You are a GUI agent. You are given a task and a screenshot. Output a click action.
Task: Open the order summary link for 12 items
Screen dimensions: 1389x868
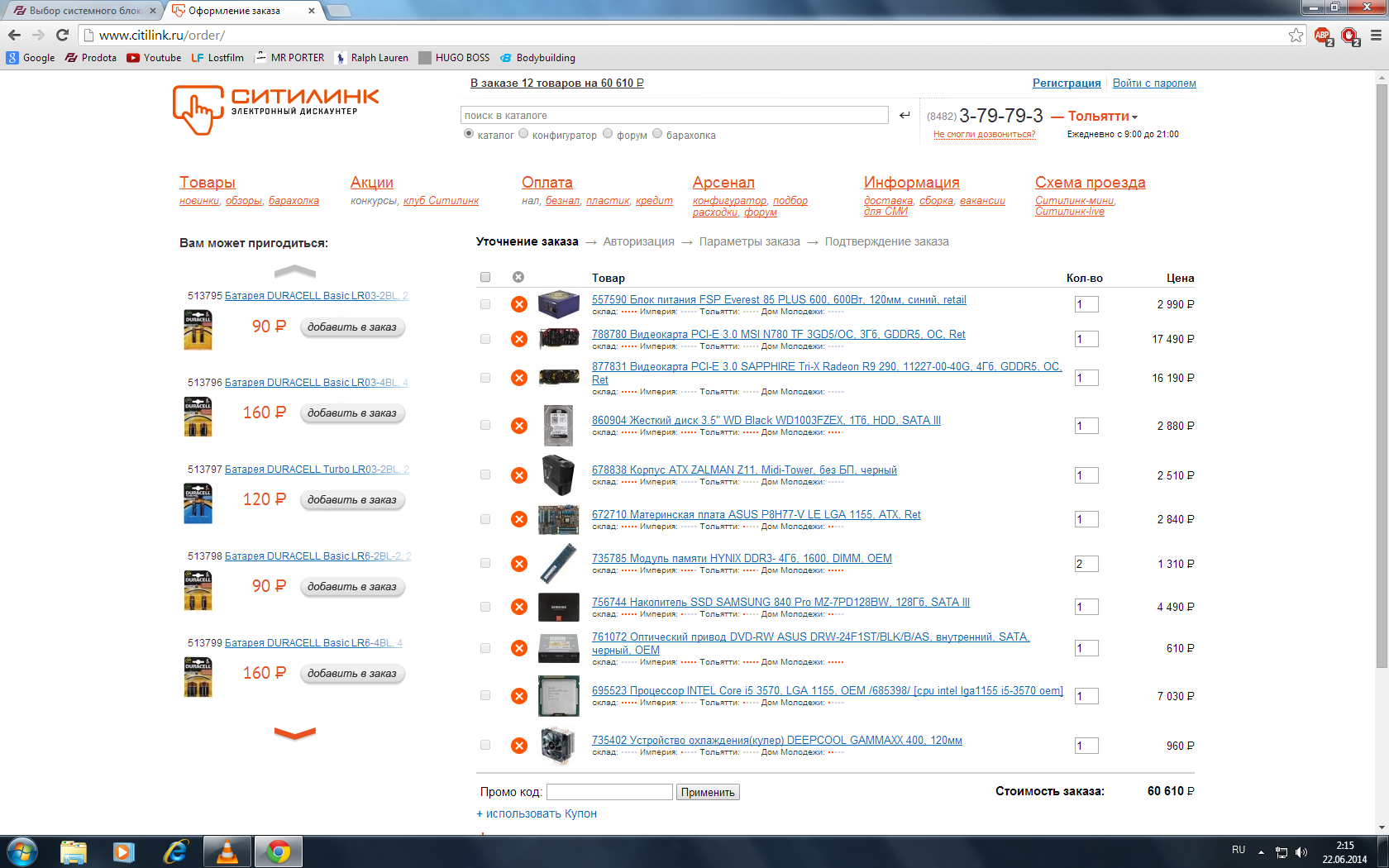[557, 83]
